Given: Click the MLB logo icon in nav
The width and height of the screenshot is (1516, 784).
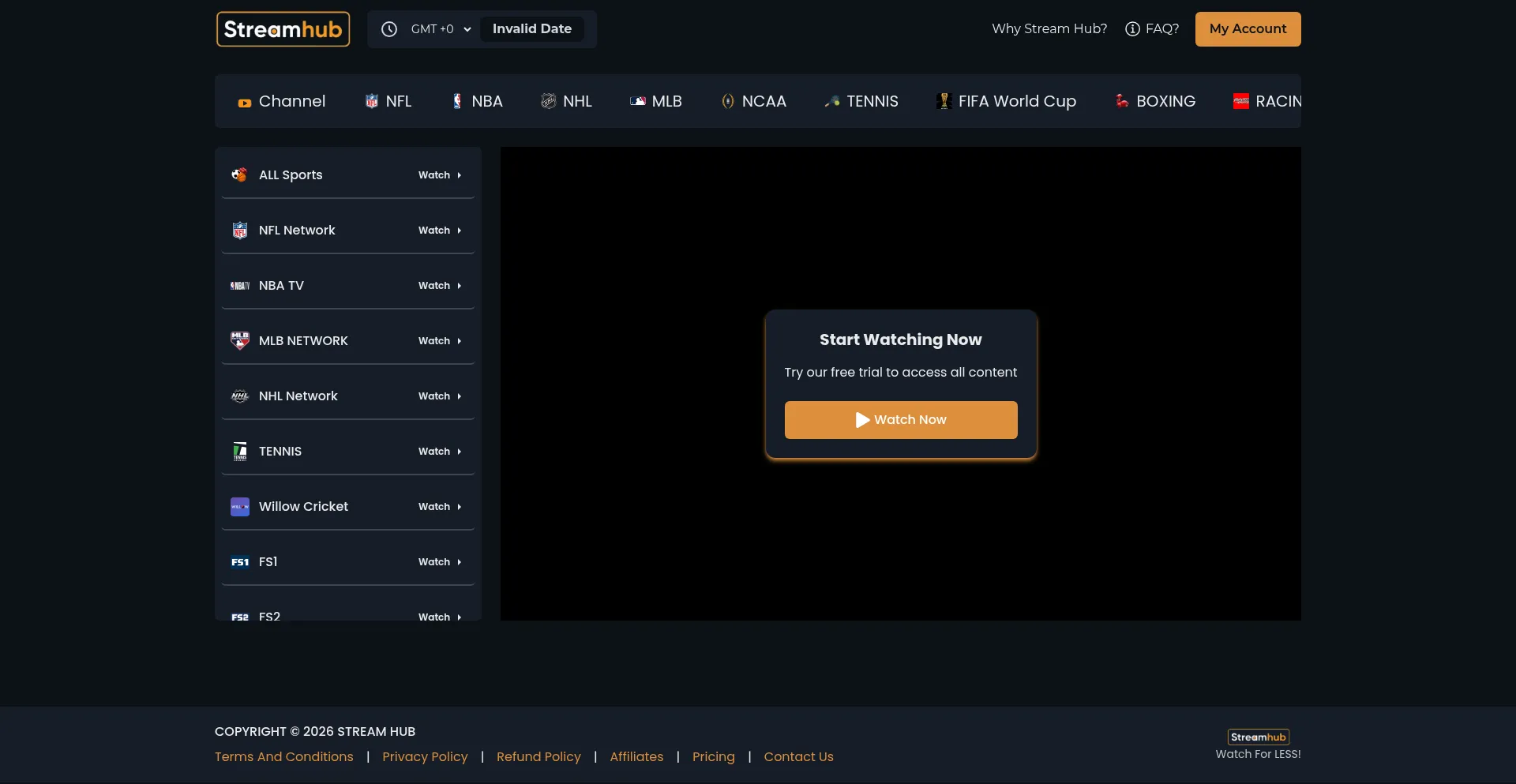Looking at the screenshot, I should click(x=638, y=101).
